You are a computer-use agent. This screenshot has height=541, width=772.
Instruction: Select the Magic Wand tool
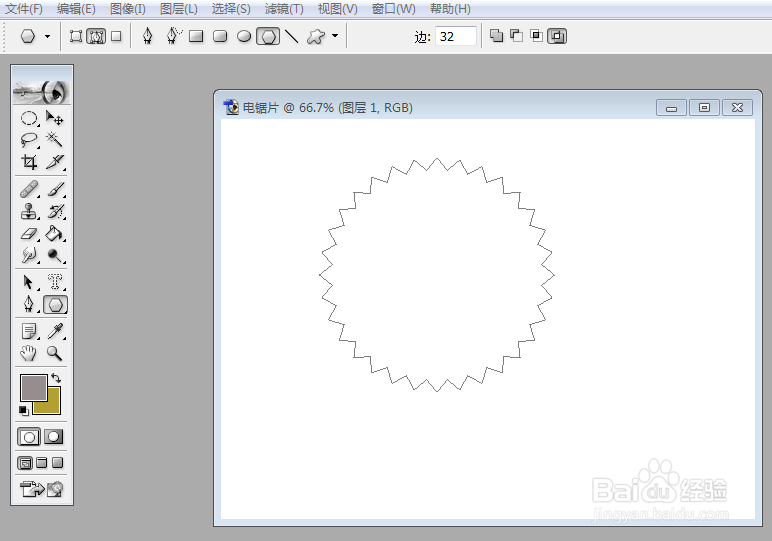coord(55,140)
